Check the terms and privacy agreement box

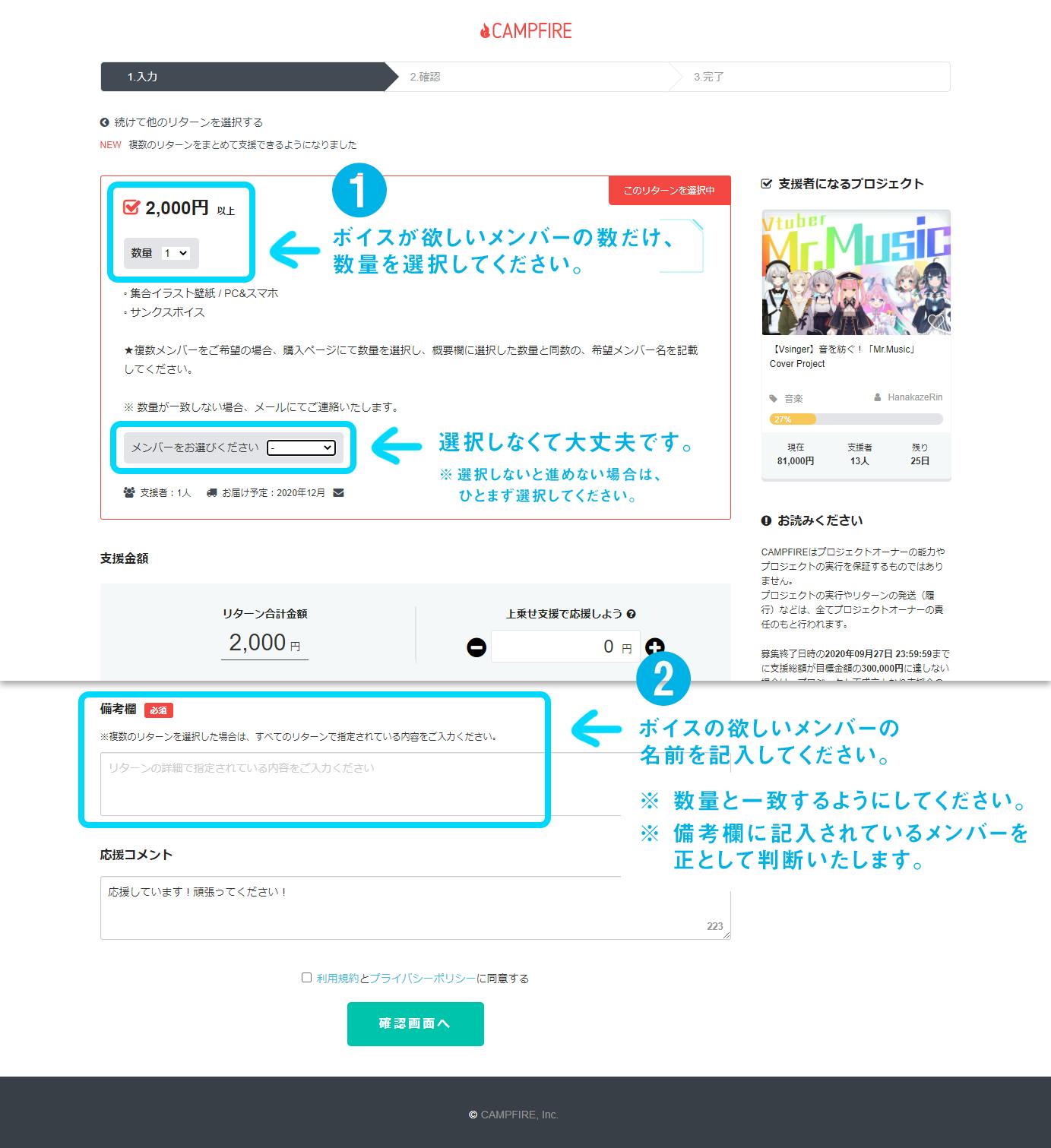click(306, 978)
